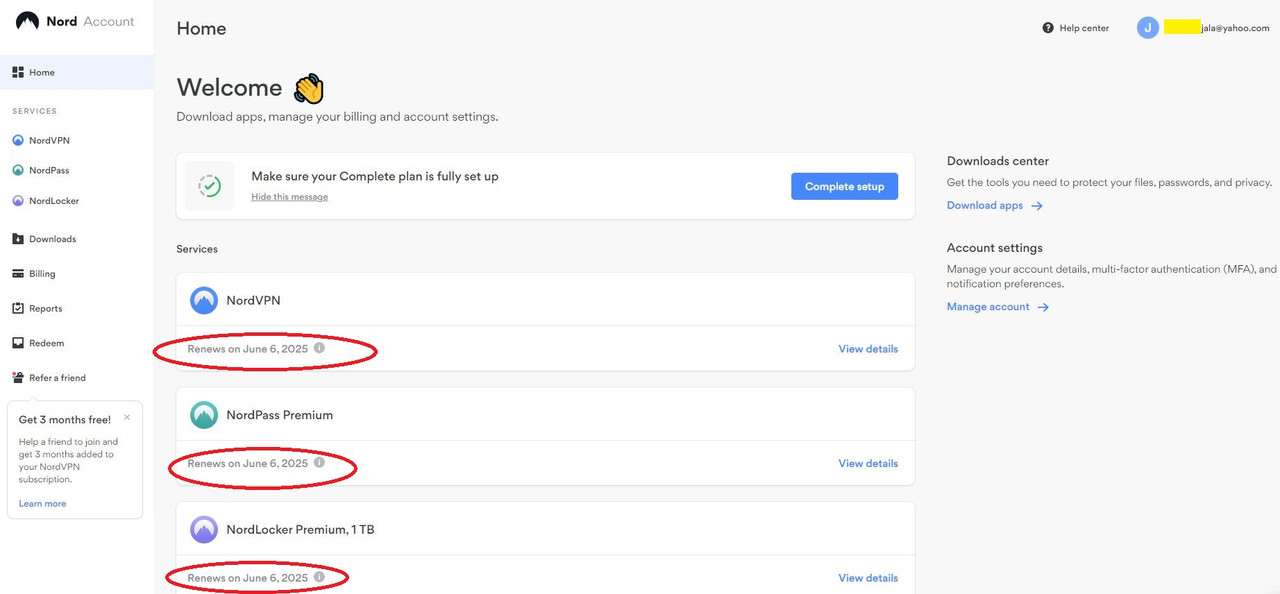This screenshot has width=1280, height=594.
Task: Click the SERVICES sidebar section label
Action: click(x=35, y=111)
